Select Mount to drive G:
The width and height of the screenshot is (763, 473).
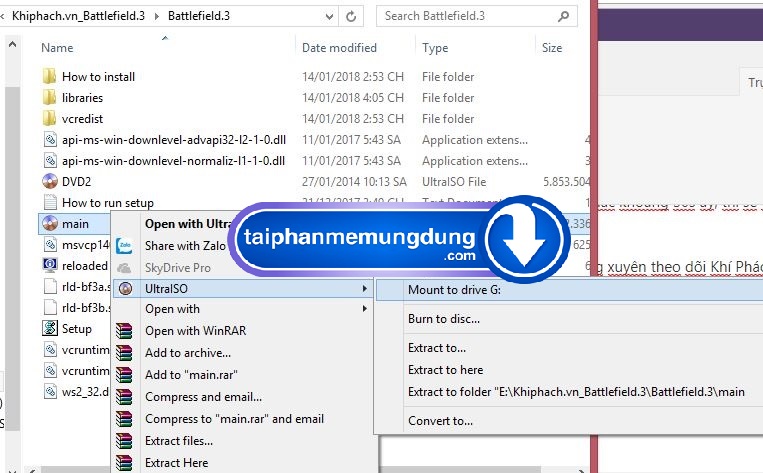569,290
